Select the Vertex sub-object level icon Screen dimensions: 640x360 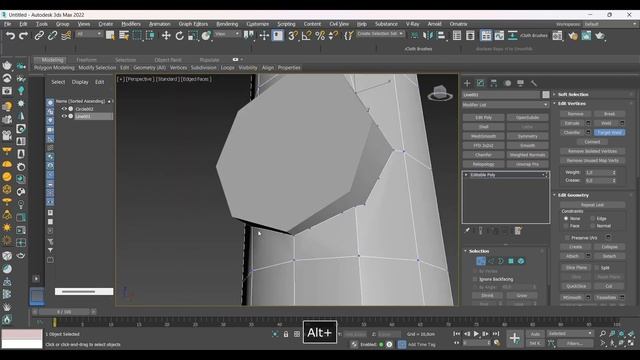coord(481,261)
